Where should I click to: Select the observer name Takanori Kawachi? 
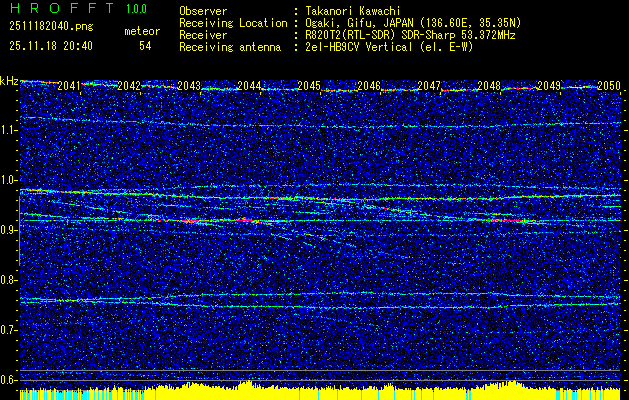click(355, 9)
